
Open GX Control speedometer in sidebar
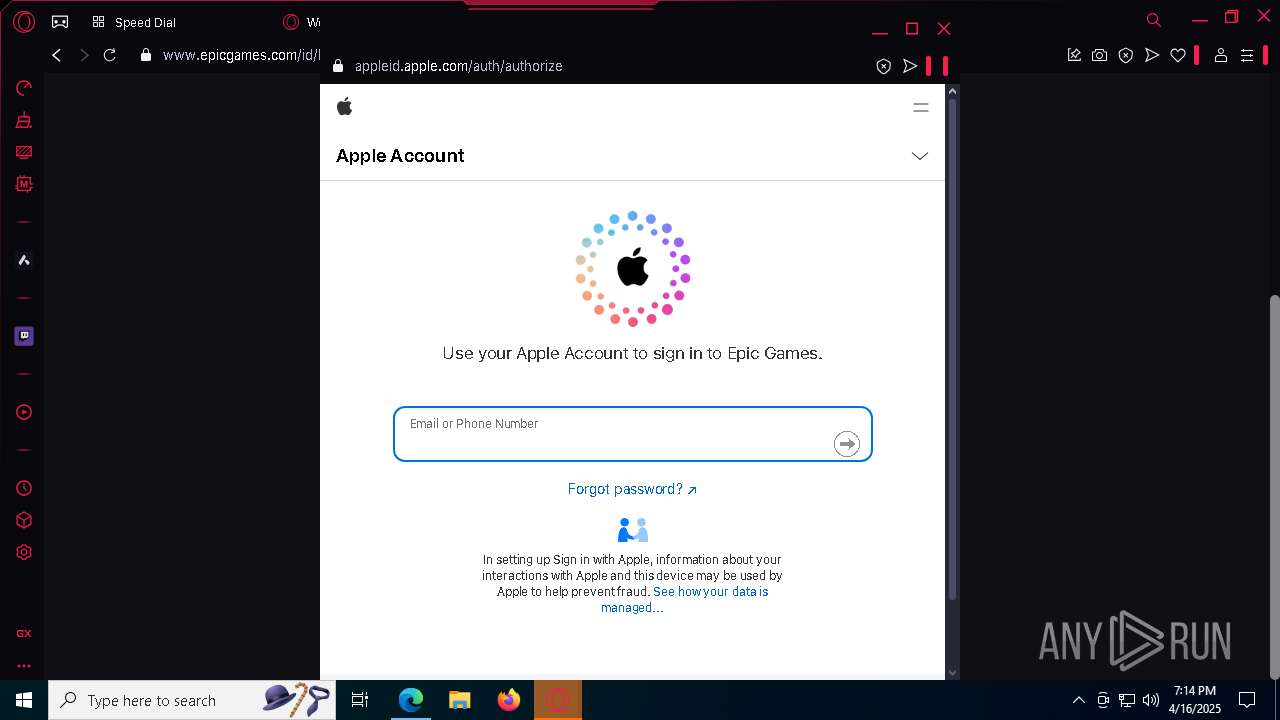(24, 88)
